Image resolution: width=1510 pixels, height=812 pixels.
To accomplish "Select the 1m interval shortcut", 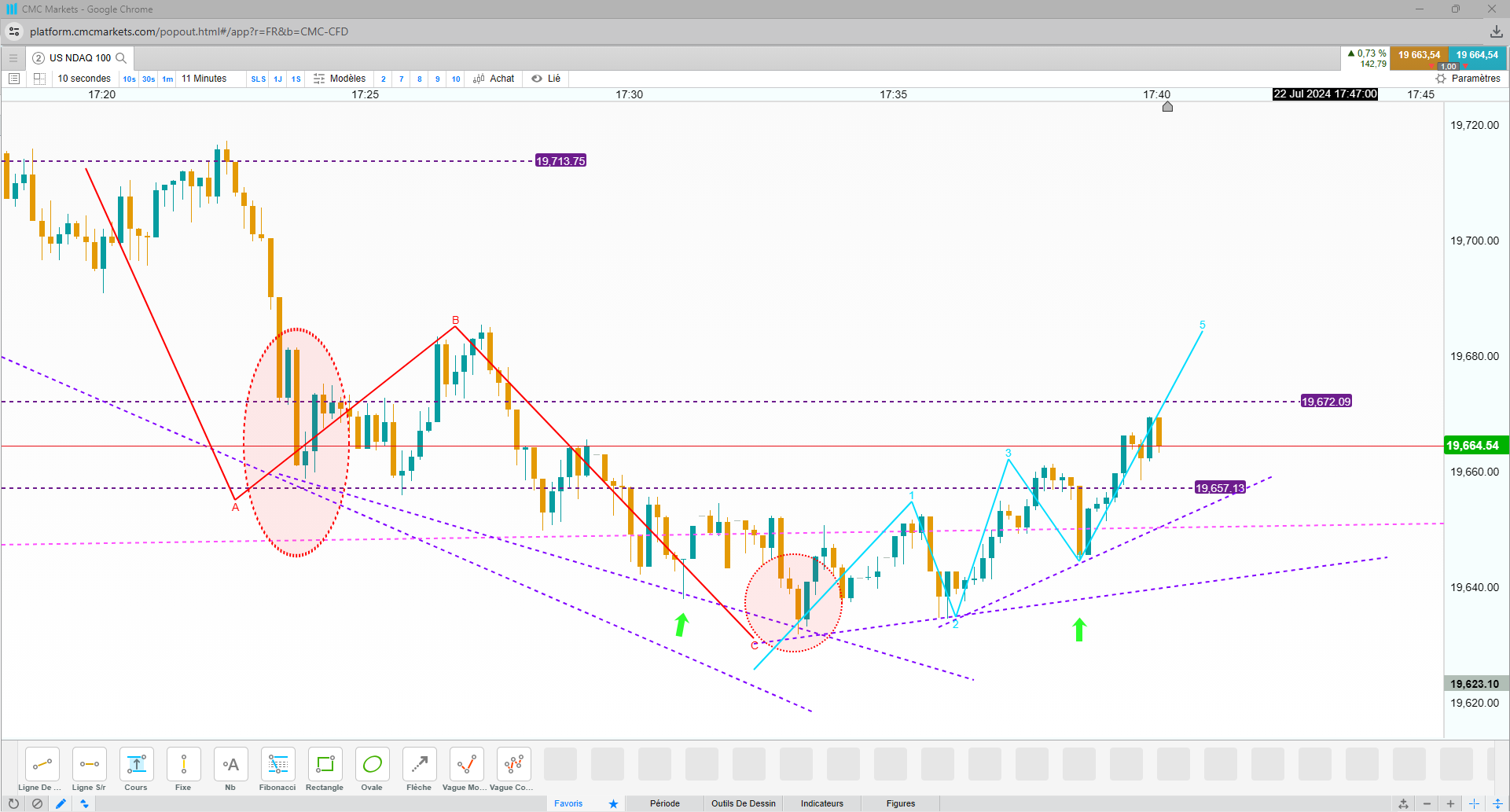I will [x=167, y=79].
